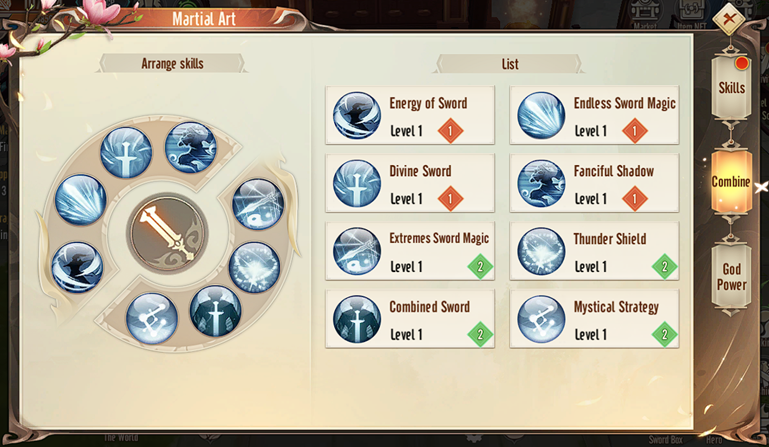769x447 pixels.
Task: Pick Thunder Shield skill from list
Action: coord(594,251)
